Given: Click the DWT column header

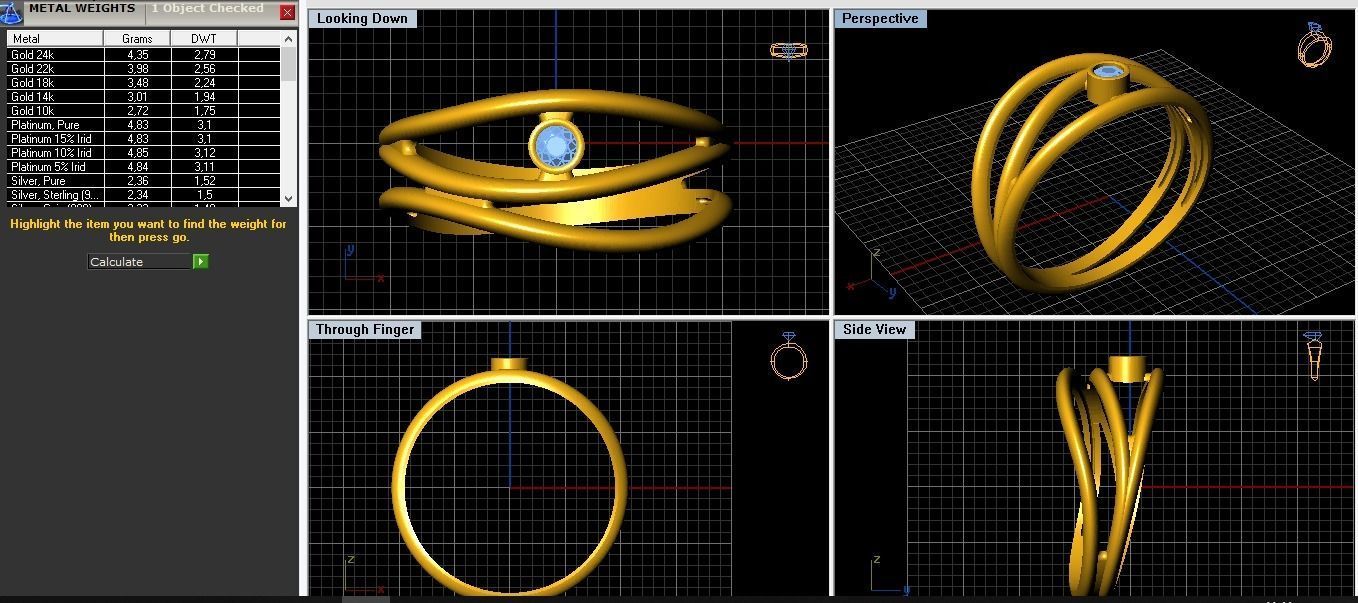Looking at the screenshot, I should (204, 39).
